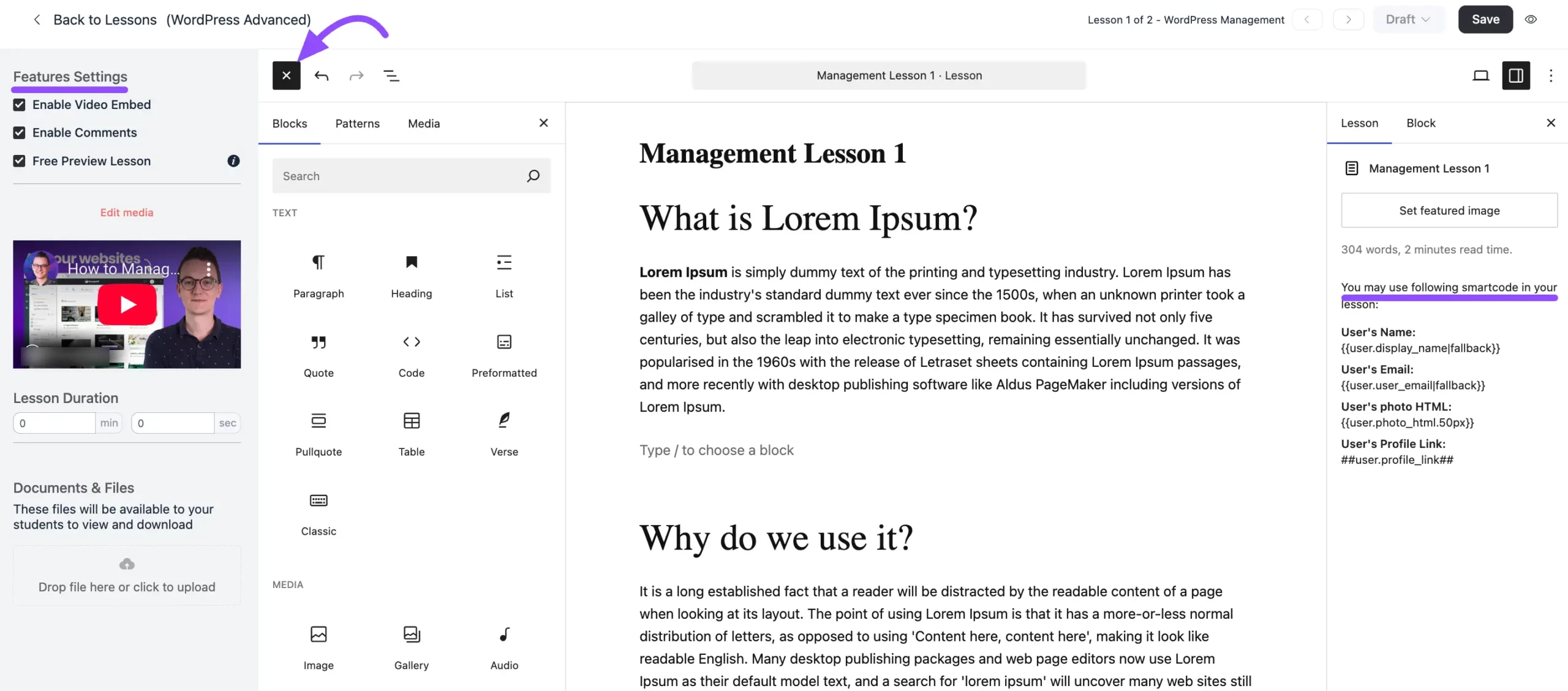Screen dimensions: 1568x691
Task: Insert an Audio block
Action: 504,648
